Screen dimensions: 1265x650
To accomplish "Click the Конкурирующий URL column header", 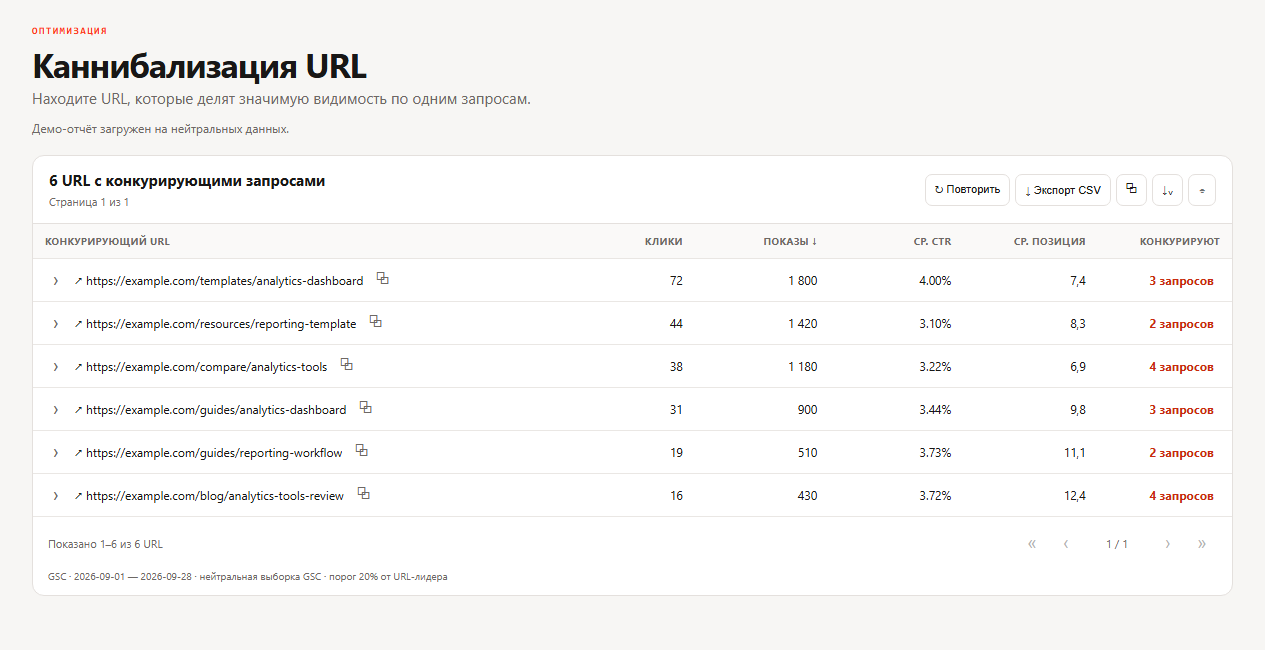I will pos(108,241).
